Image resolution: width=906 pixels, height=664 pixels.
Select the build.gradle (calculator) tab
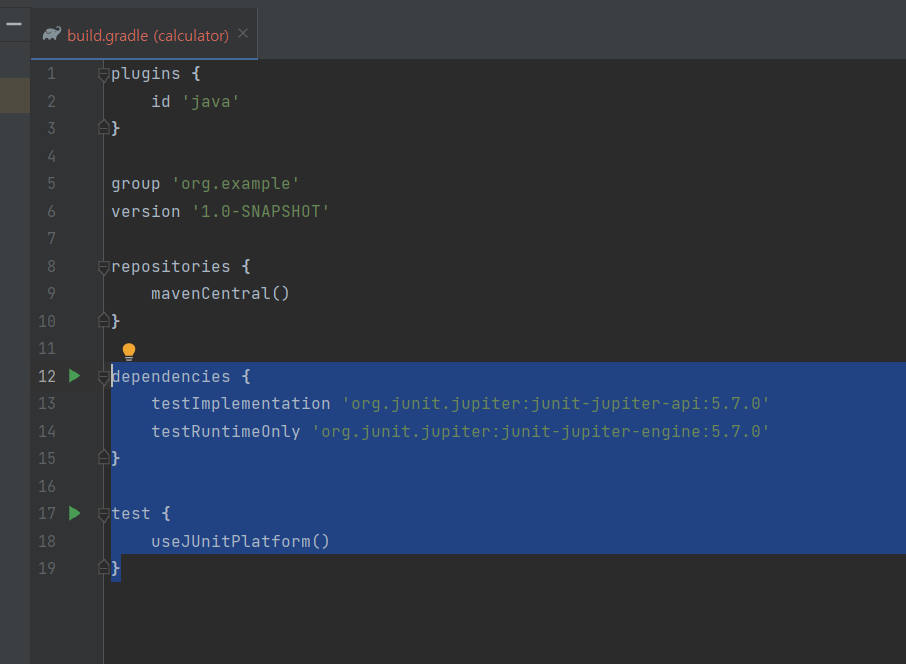coord(144,34)
